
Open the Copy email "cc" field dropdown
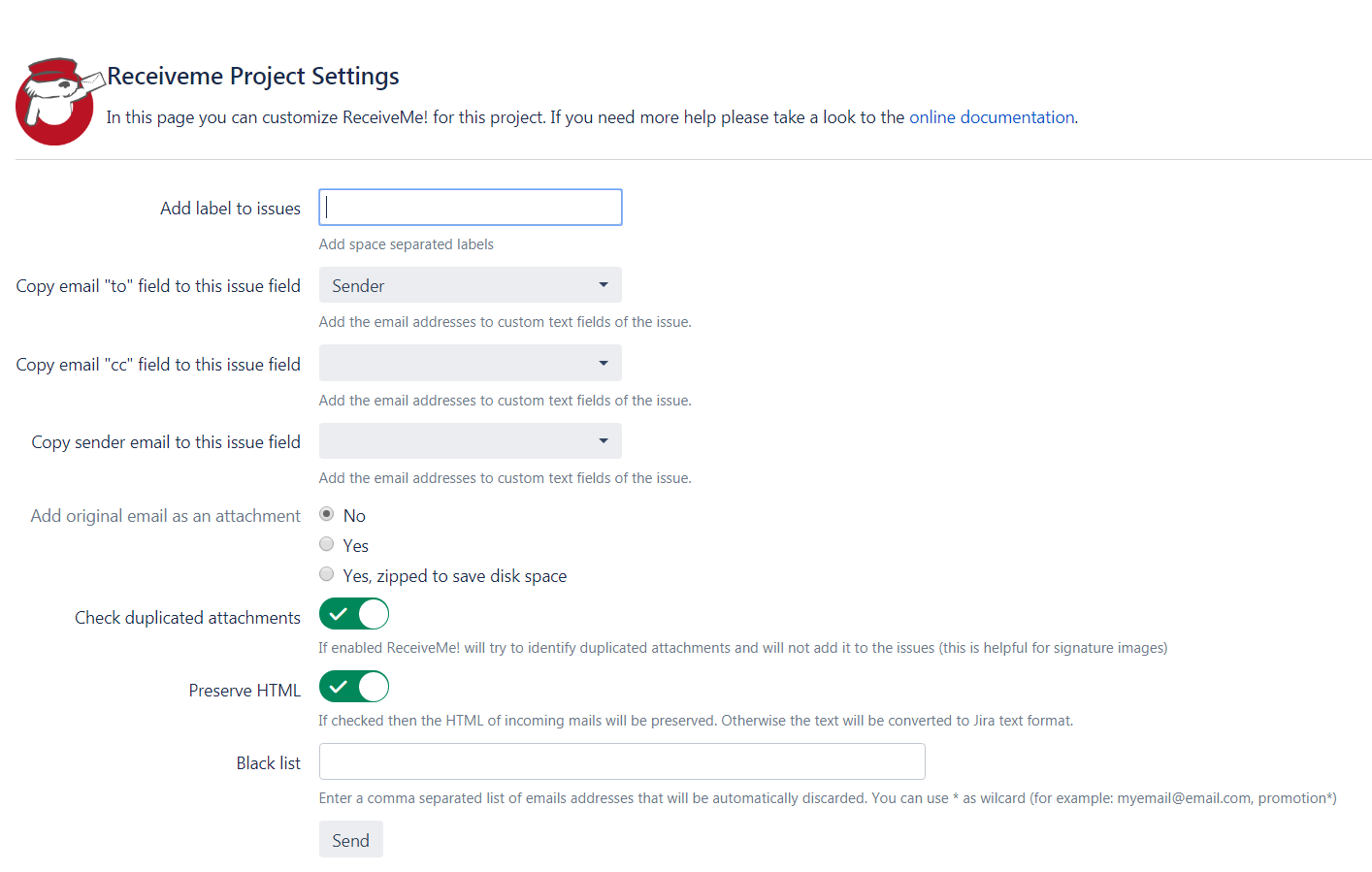471,363
